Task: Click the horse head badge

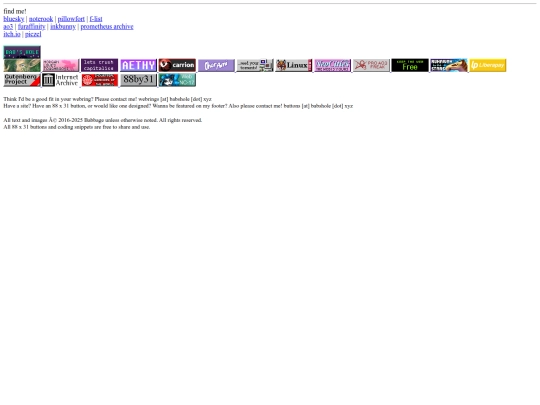Action: pyautogui.click(x=449, y=65)
